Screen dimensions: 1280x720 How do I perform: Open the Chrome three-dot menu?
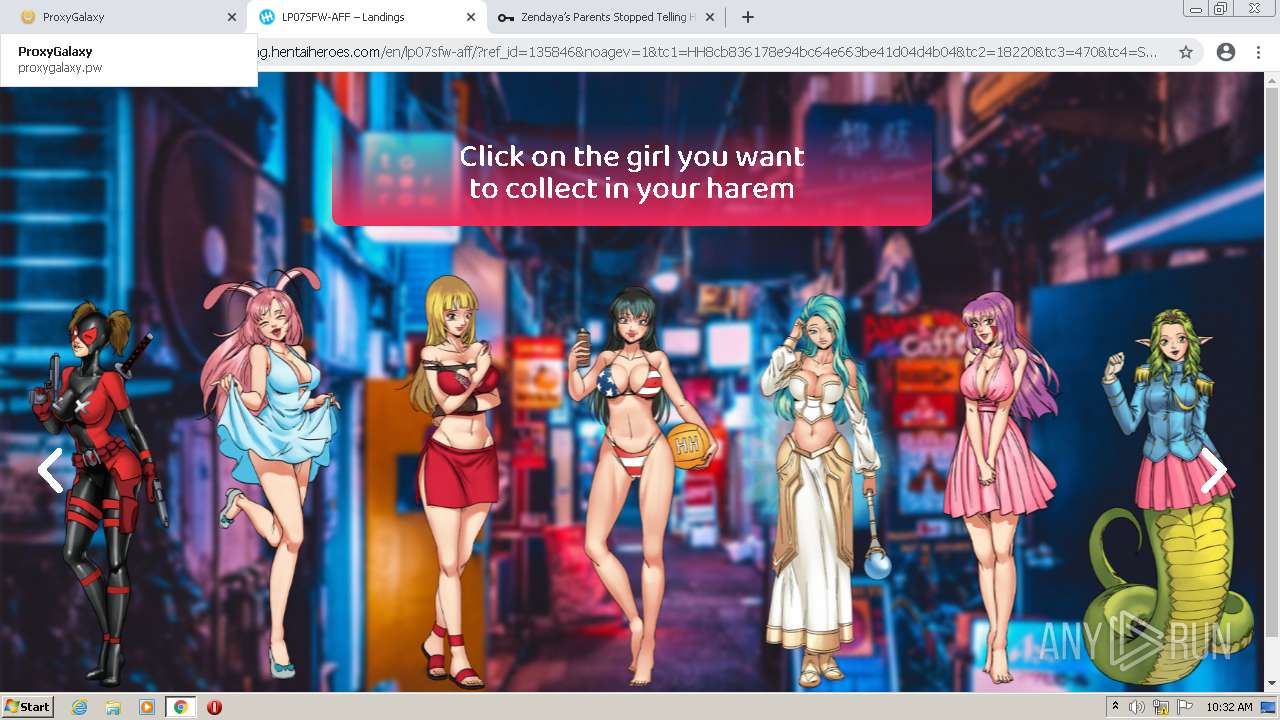1258,52
